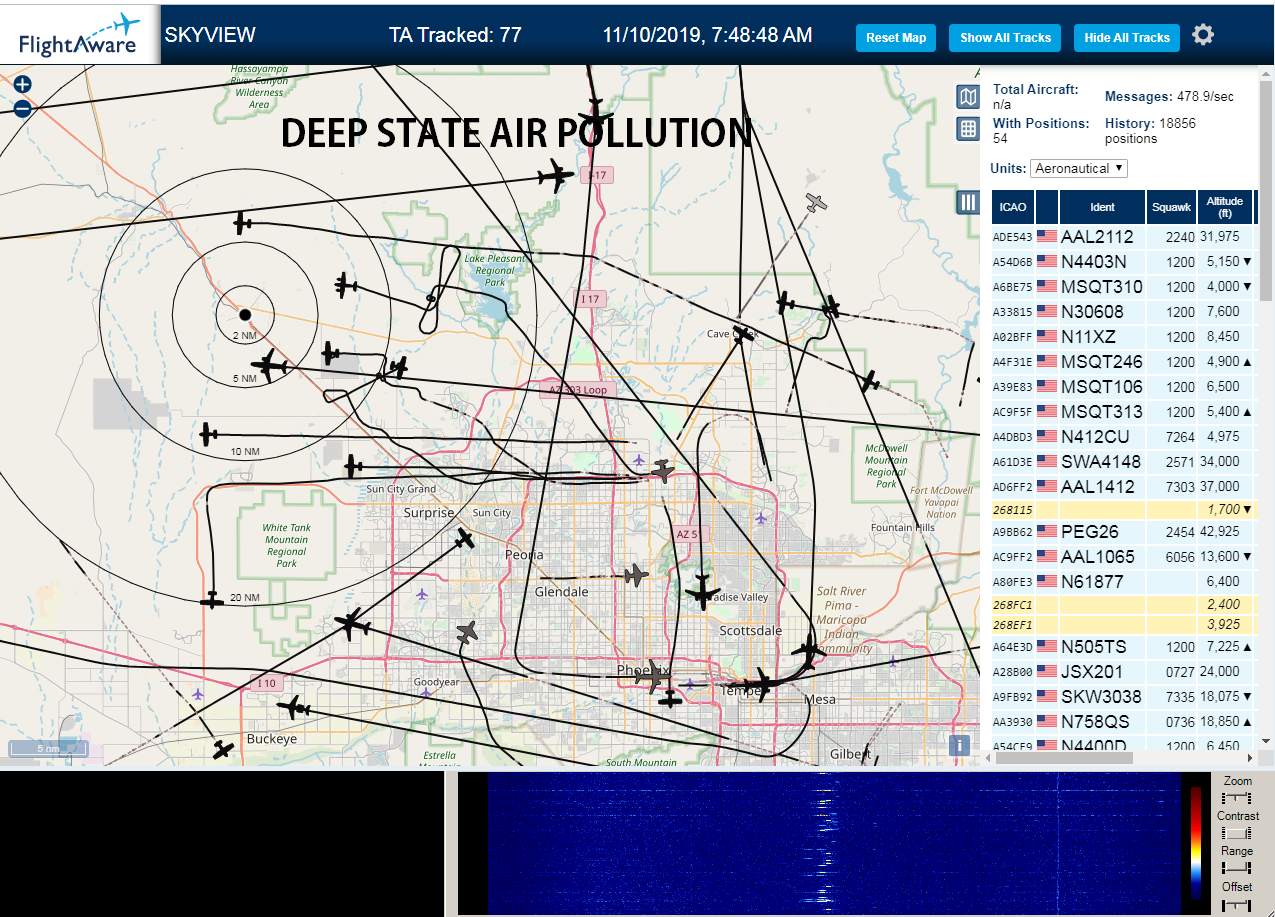Open map attribution info icon
Screen dimensions: 1275x917
coord(960,745)
